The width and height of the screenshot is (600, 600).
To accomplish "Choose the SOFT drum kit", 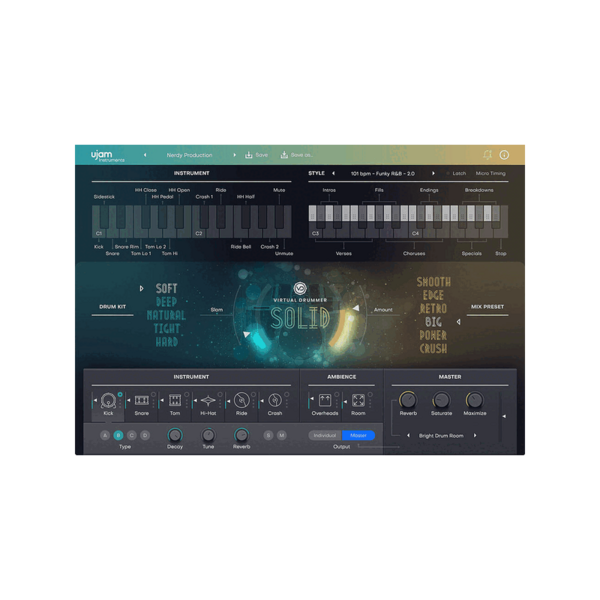I will (x=166, y=288).
